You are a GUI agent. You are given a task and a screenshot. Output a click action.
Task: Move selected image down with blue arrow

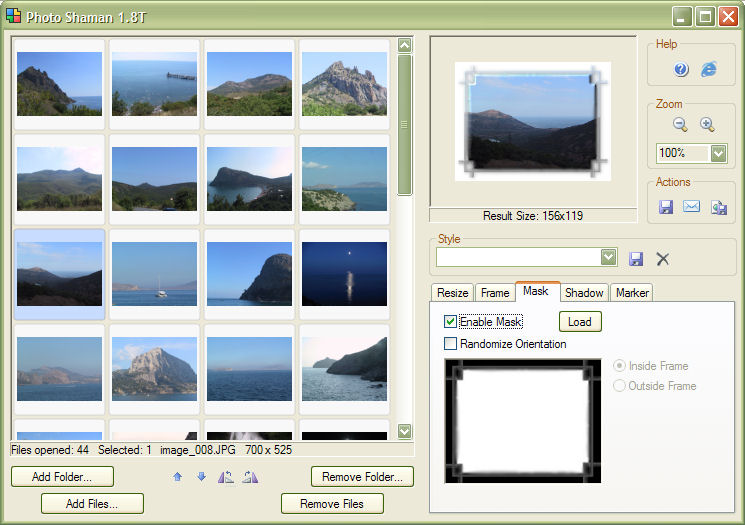[x=201, y=477]
